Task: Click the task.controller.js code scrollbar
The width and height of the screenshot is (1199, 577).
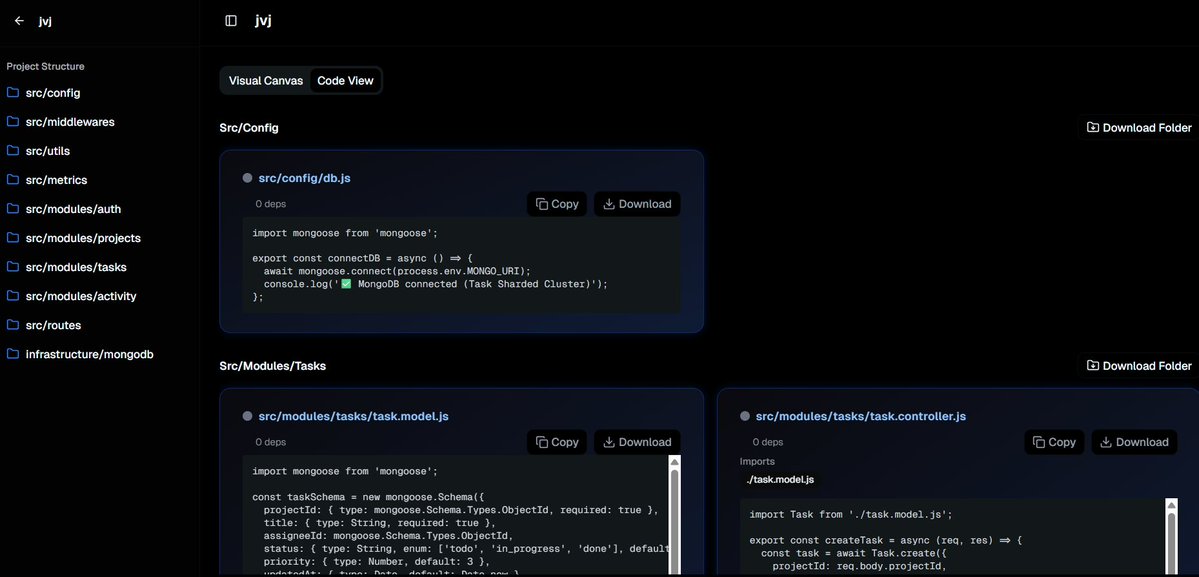Action: point(1171,543)
